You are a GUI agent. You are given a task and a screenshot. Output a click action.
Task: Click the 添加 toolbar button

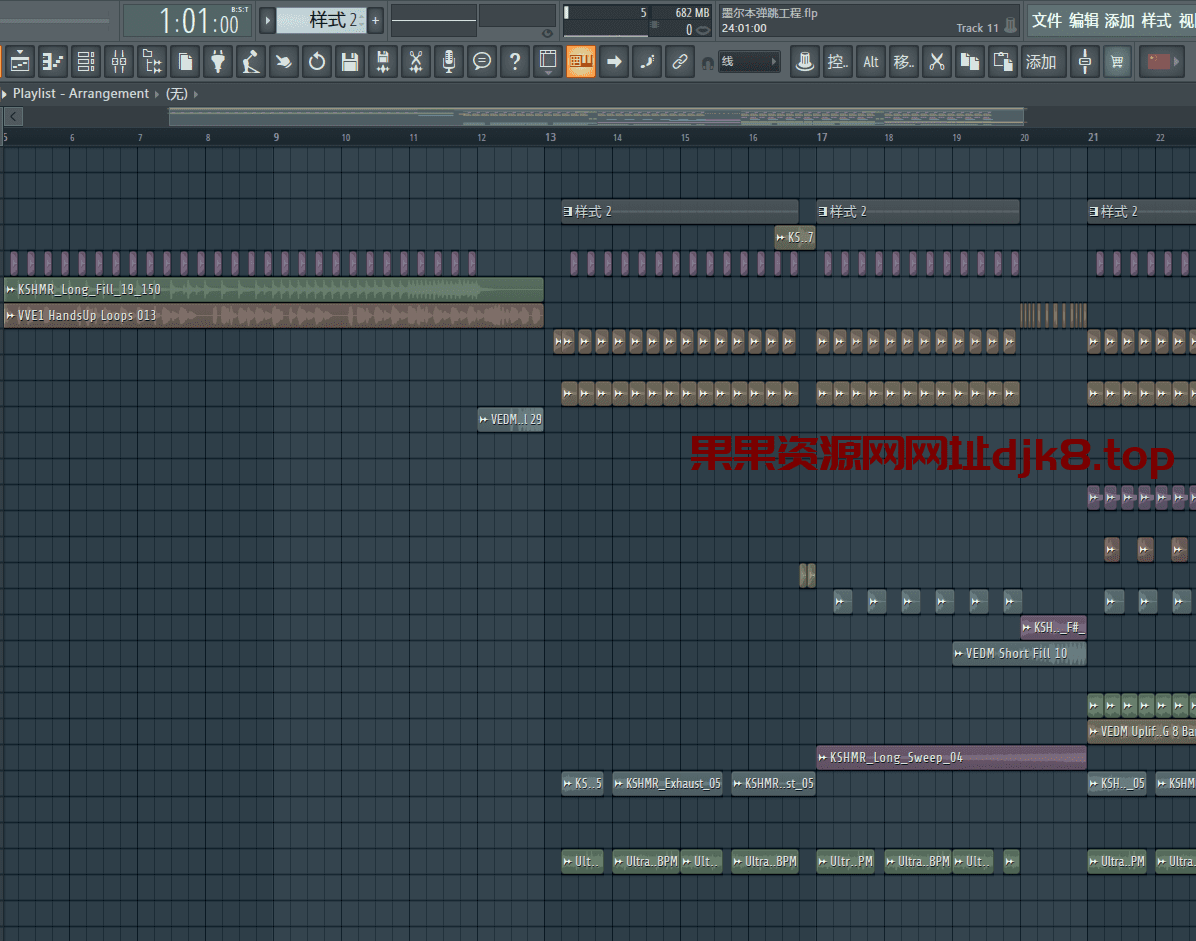coord(1041,62)
